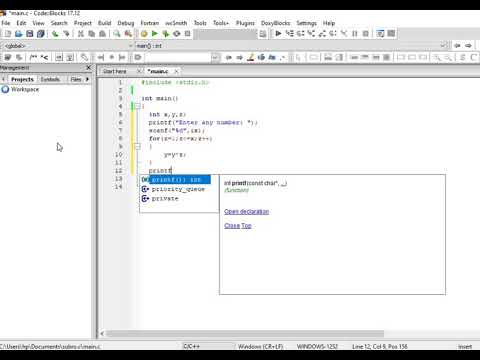Open the Build menu
The height and width of the screenshot is (360, 480).
(104, 23)
